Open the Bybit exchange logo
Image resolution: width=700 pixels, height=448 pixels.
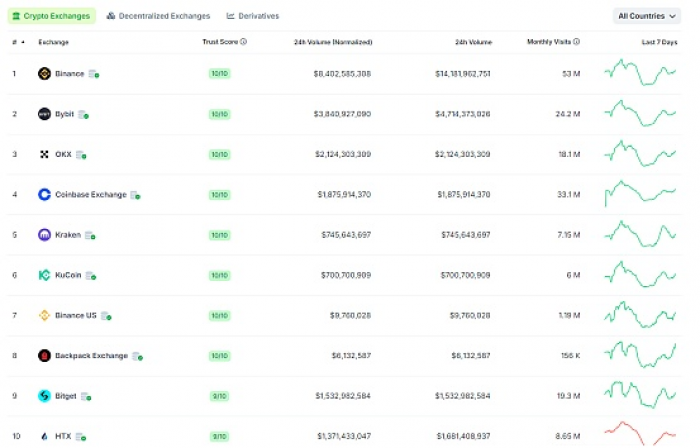coord(44,114)
